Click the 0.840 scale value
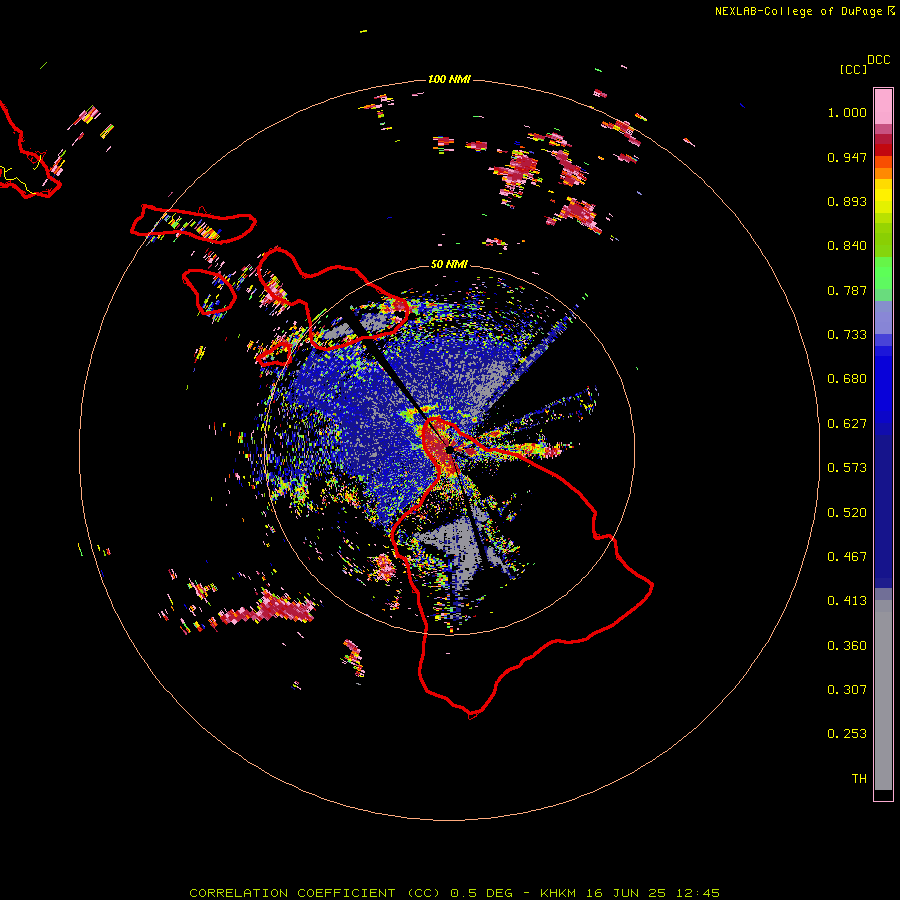This screenshot has width=900, height=900. coord(847,246)
